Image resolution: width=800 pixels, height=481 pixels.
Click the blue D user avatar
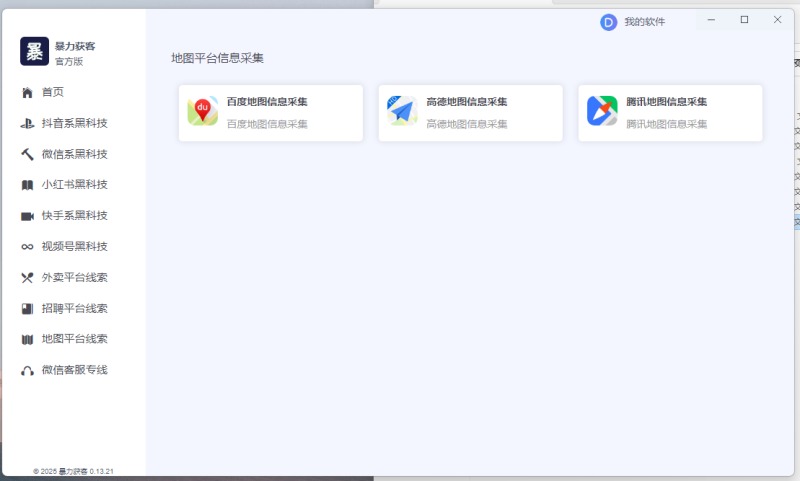click(x=608, y=22)
